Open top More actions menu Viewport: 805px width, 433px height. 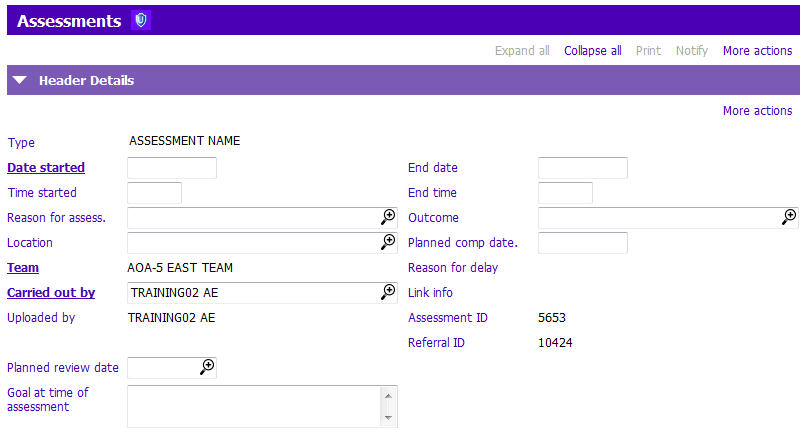tap(757, 51)
